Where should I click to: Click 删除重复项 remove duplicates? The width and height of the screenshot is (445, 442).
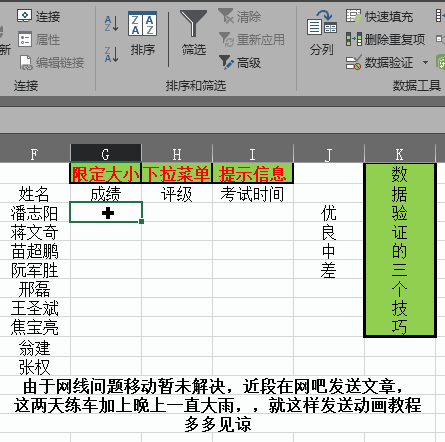(x=386, y=39)
